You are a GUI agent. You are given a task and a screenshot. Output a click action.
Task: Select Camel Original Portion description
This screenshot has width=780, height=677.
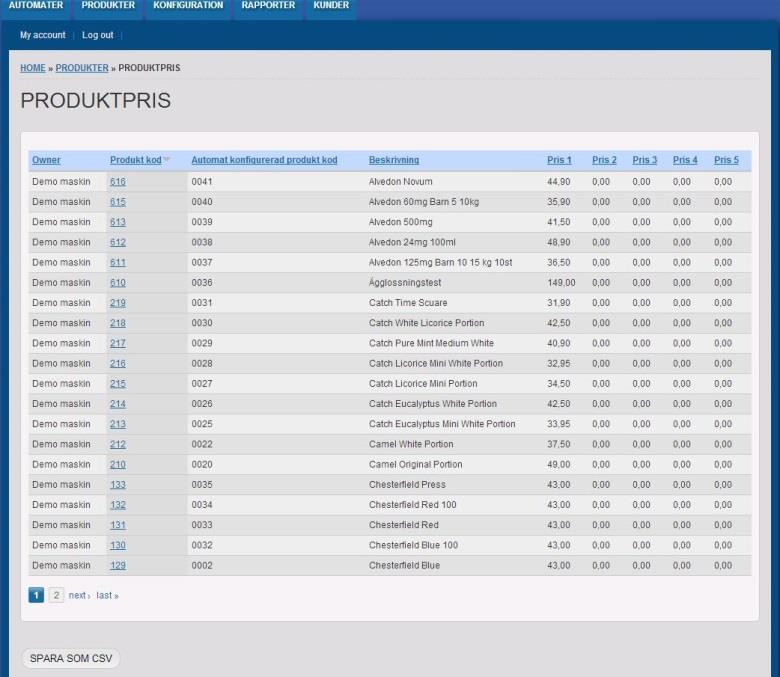pyautogui.click(x=415, y=465)
